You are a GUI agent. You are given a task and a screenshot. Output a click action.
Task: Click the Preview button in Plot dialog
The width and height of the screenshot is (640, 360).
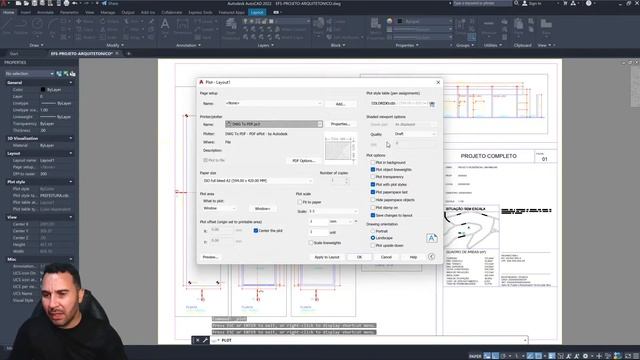pyautogui.click(x=211, y=257)
